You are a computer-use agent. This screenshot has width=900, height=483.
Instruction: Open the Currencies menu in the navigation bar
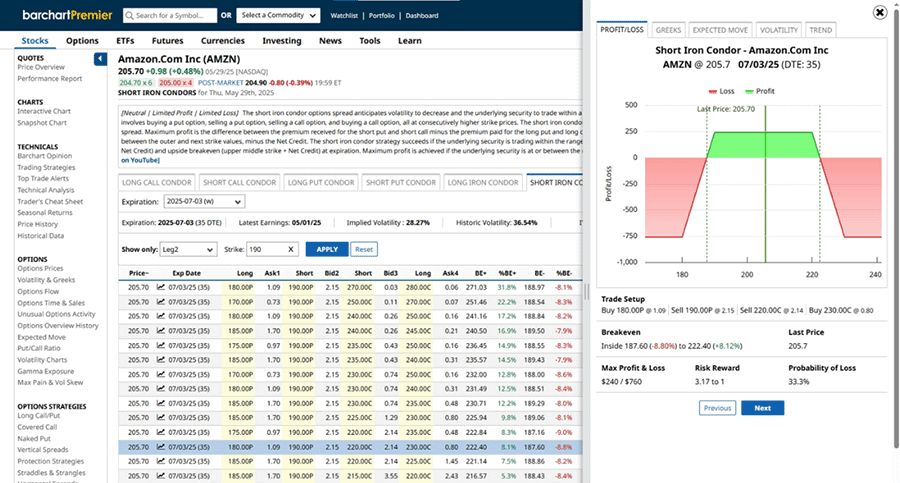[x=223, y=41]
